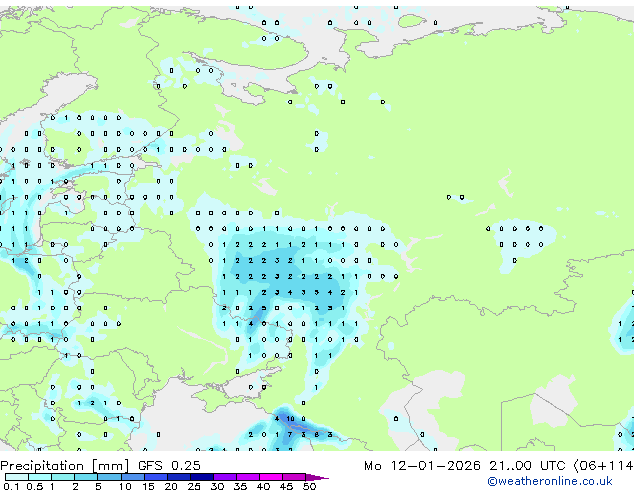The width and height of the screenshot is (634, 490).
Task: Click the legend label '0.1'
Action: 11,486
